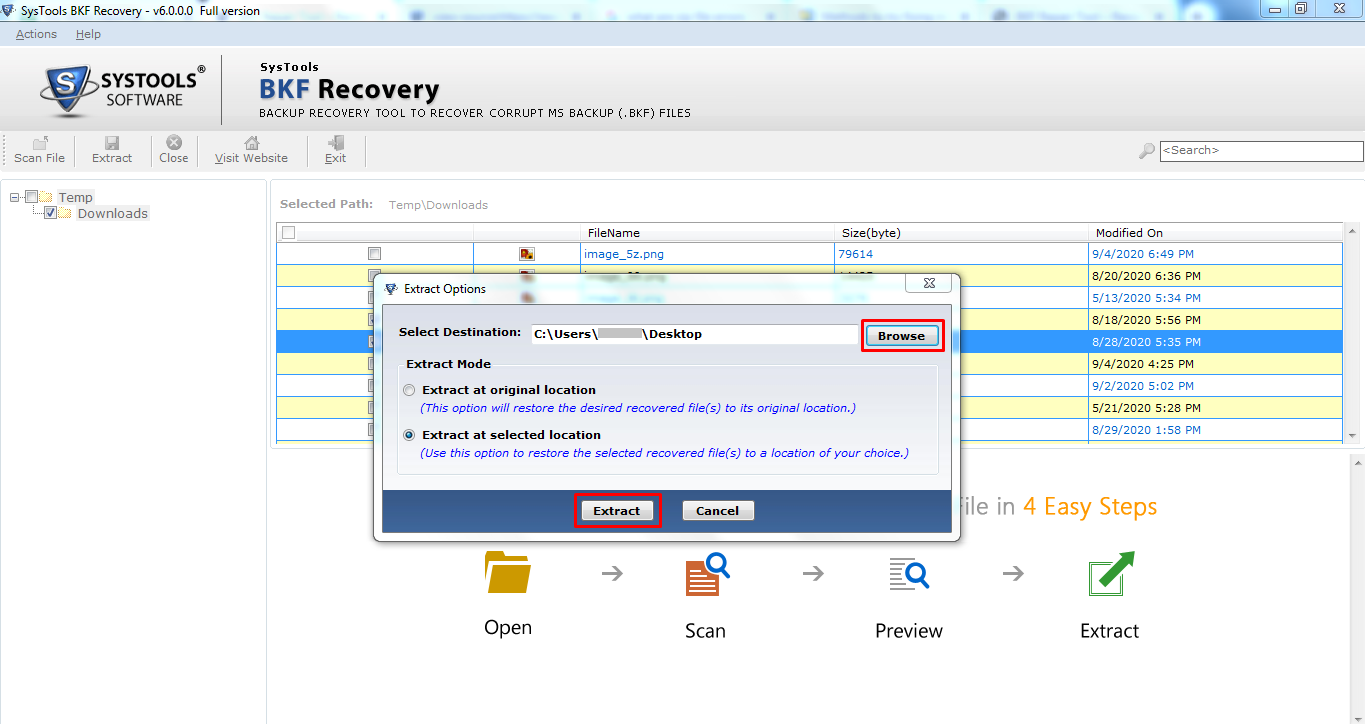Select the Temp tree item
Screen dimensions: 1365x724
(75, 197)
